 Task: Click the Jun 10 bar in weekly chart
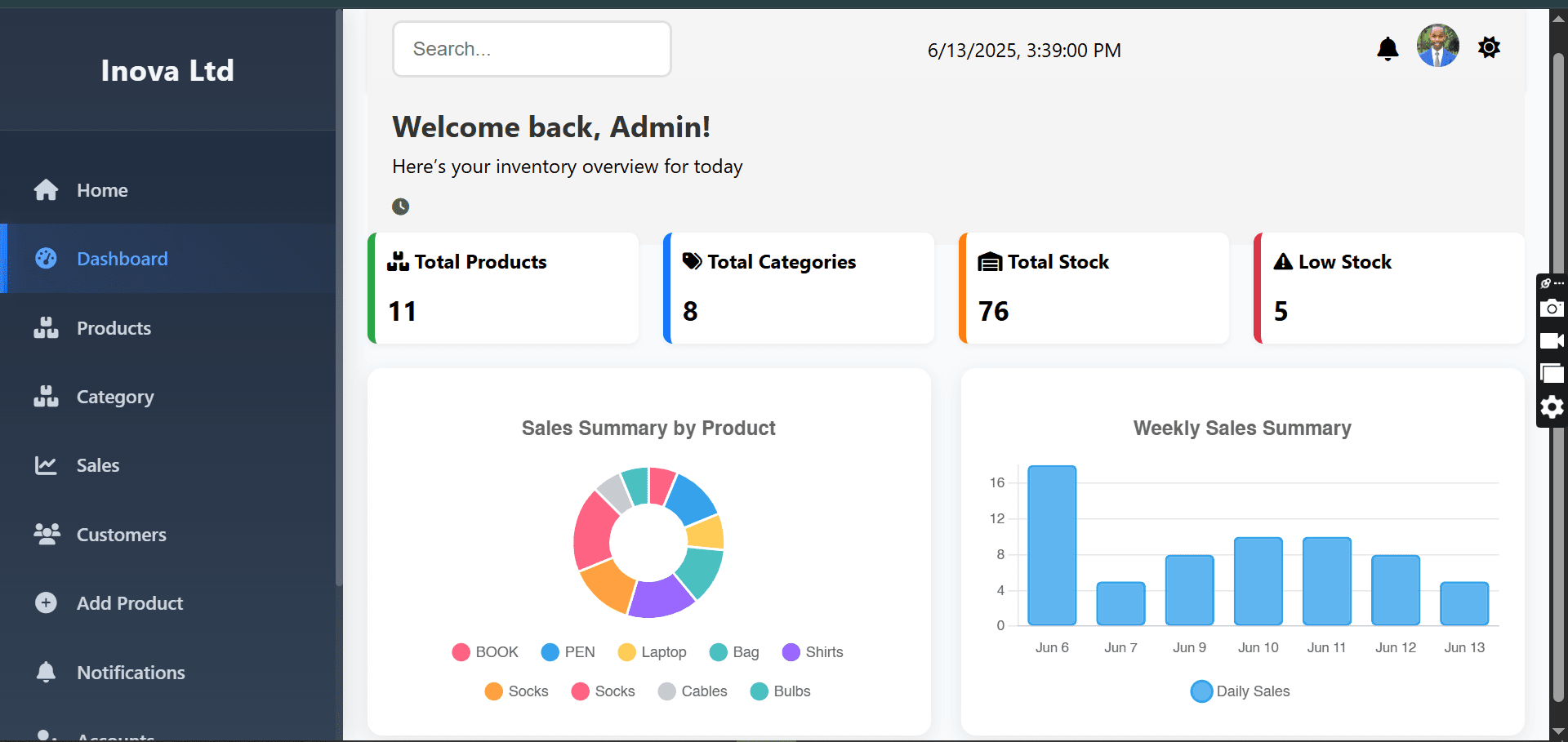coord(1258,581)
